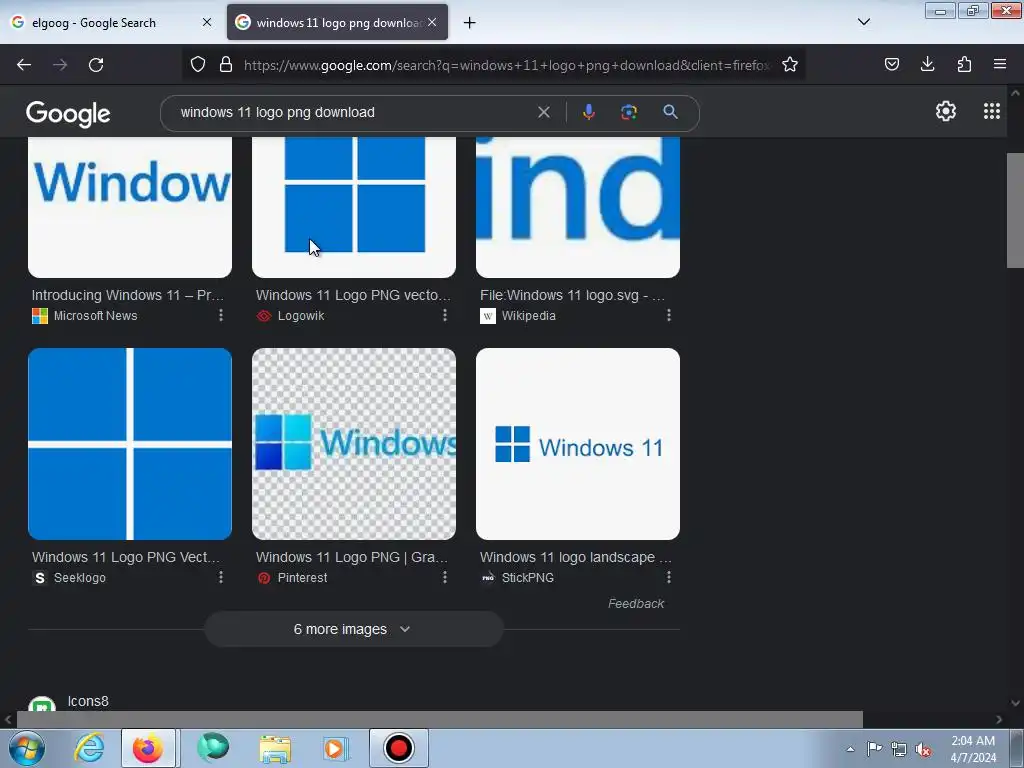This screenshot has height=768, width=1024.
Task: Open Introducing Windows 11 result link
Action: pos(128,295)
